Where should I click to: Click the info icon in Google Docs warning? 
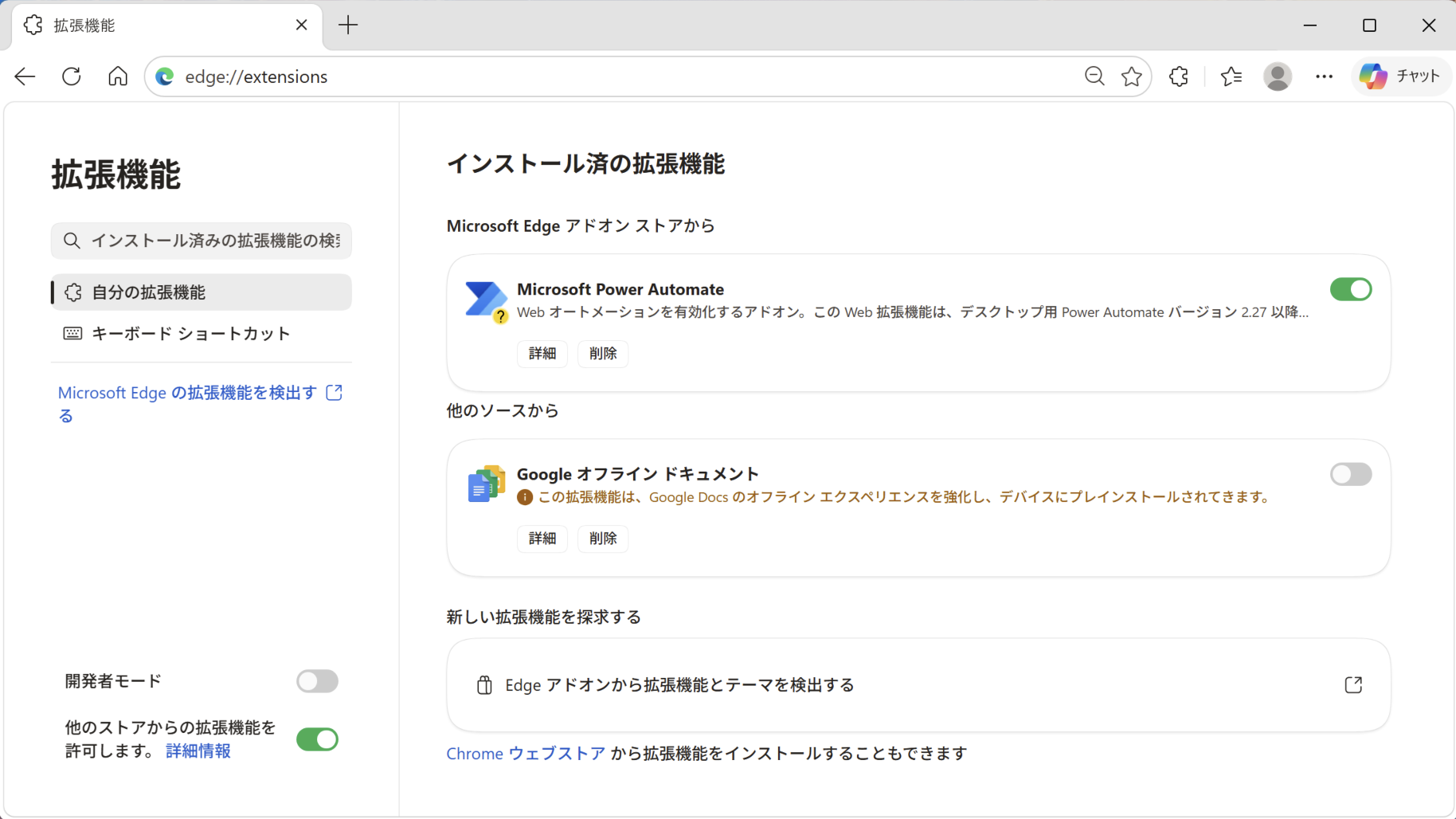525,497
